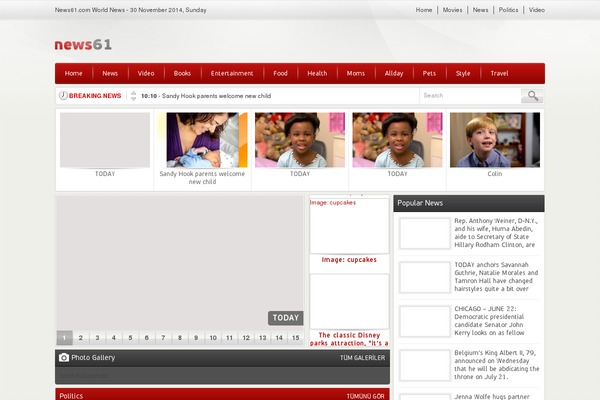600x400 pixels.
Task: Select slide 5 in slider pagination
Action: [130, 338]
